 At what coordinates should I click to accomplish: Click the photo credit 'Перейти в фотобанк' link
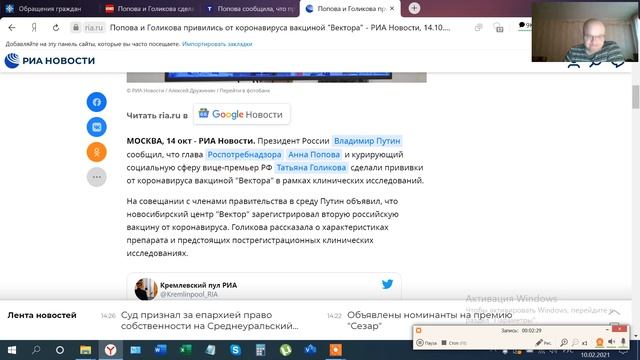pos(245,91)
